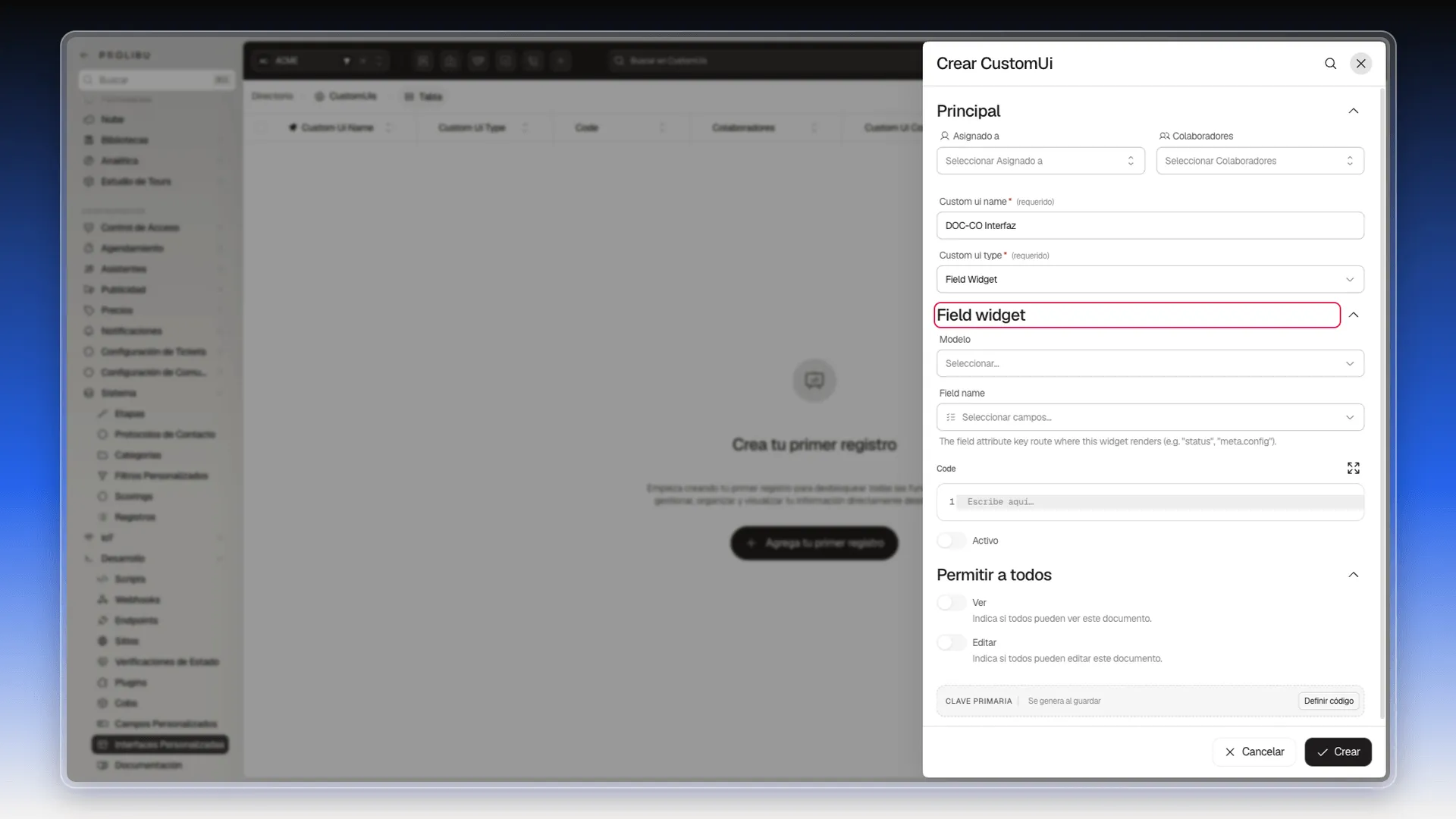Image resolution: width=1456 pixels, height=819 pixels.
Task: Click the panel's vertical scrollbar
Action: pyautogui.click(x=1382, y=402)
